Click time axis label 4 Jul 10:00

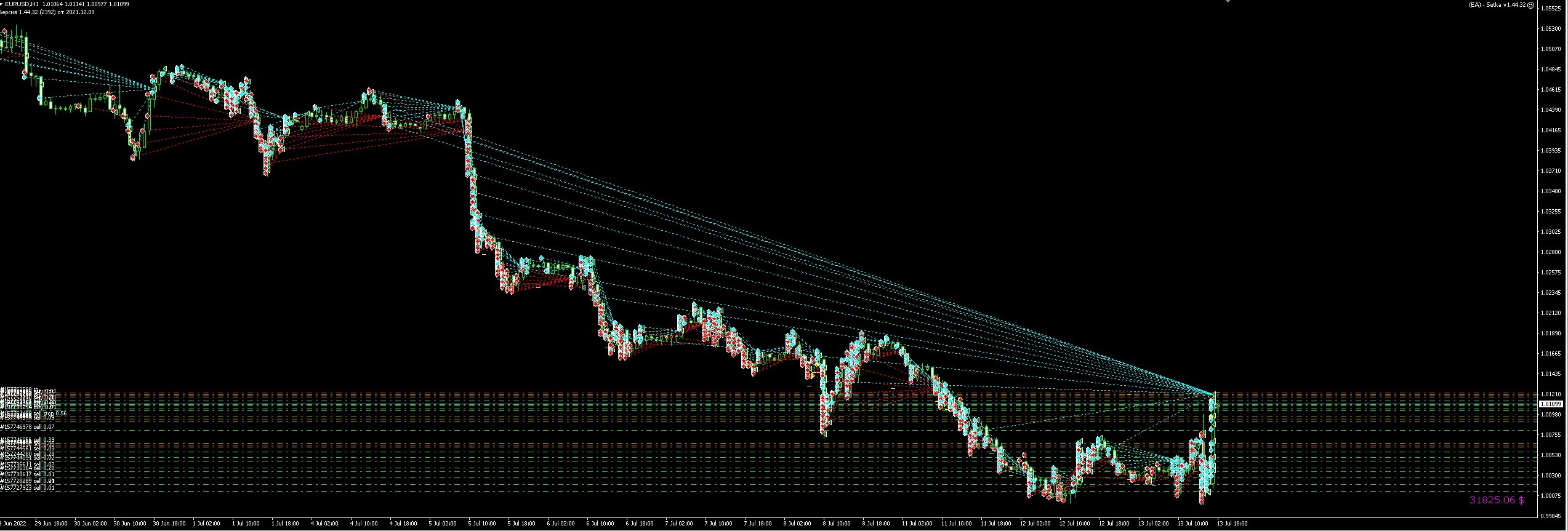(364, 524)
